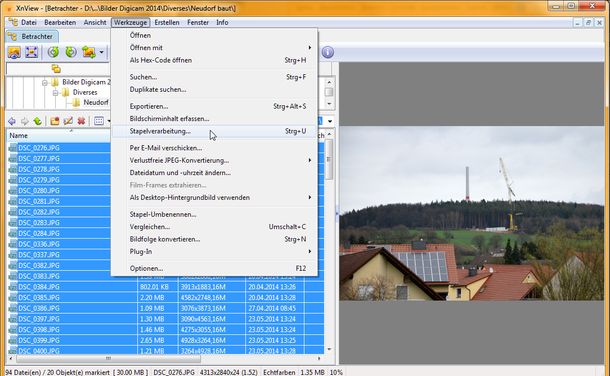The image size is (610, 376).
Task: Choose Als Hex-Code öffnen
Action: [214, 60]
